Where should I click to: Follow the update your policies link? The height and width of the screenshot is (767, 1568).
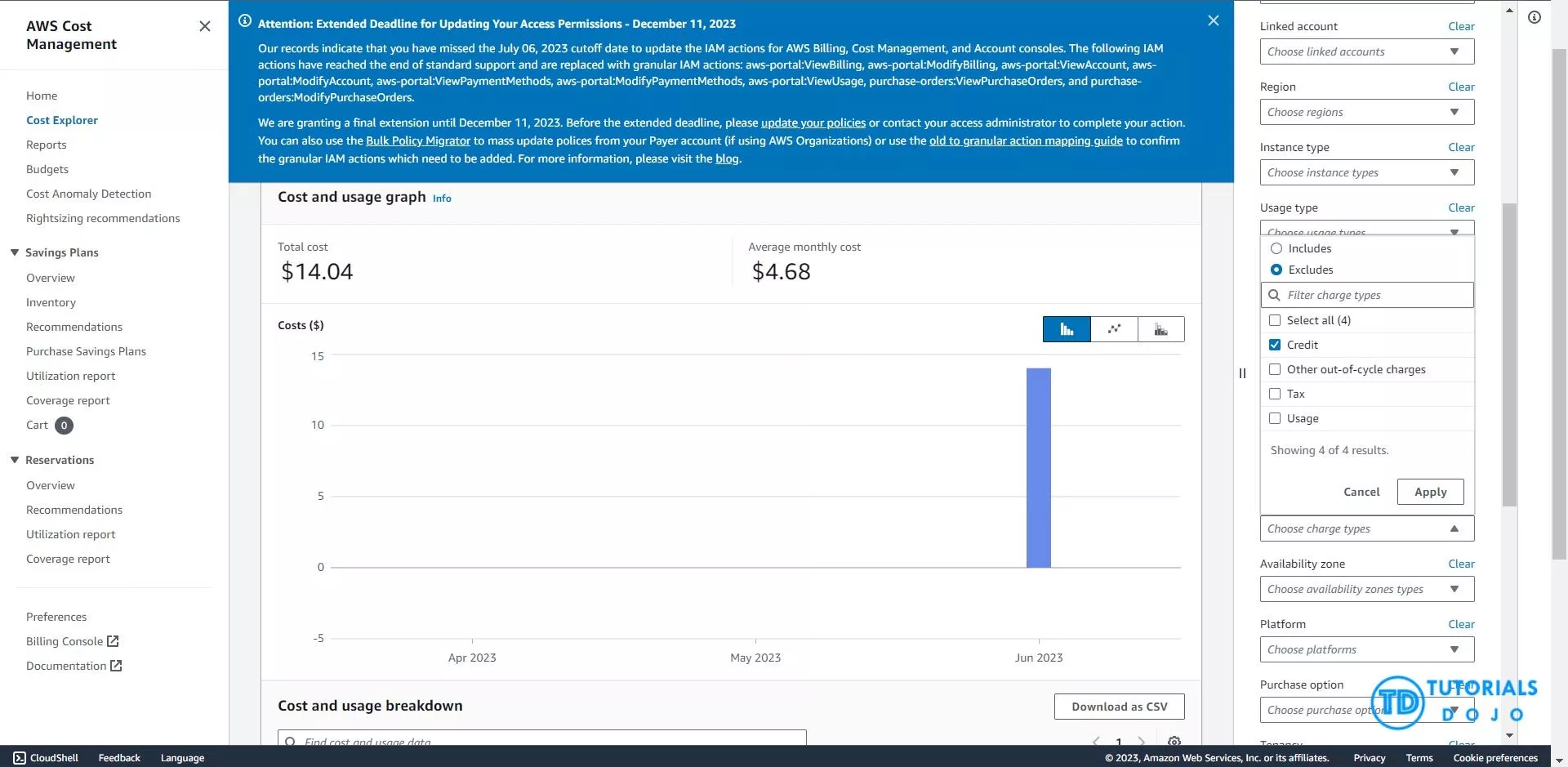pyautogui.click(x=813, y=123)
